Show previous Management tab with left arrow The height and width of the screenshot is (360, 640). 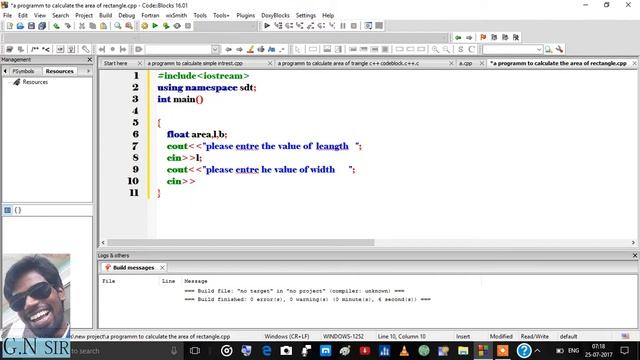5,71
